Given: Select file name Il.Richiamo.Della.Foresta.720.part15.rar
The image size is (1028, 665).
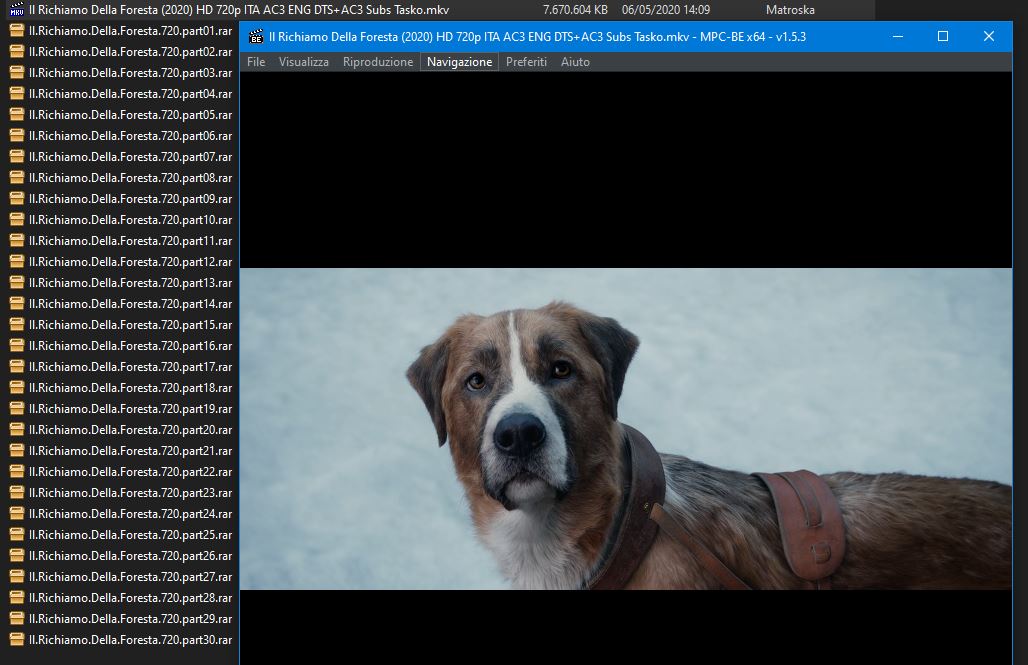Looking at the screenshot, I should pos(130,325).
